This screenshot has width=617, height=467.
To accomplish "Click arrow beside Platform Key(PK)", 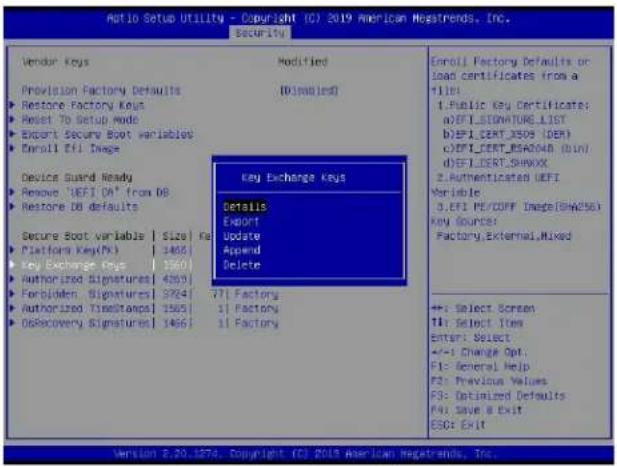I will click(12, 250).
